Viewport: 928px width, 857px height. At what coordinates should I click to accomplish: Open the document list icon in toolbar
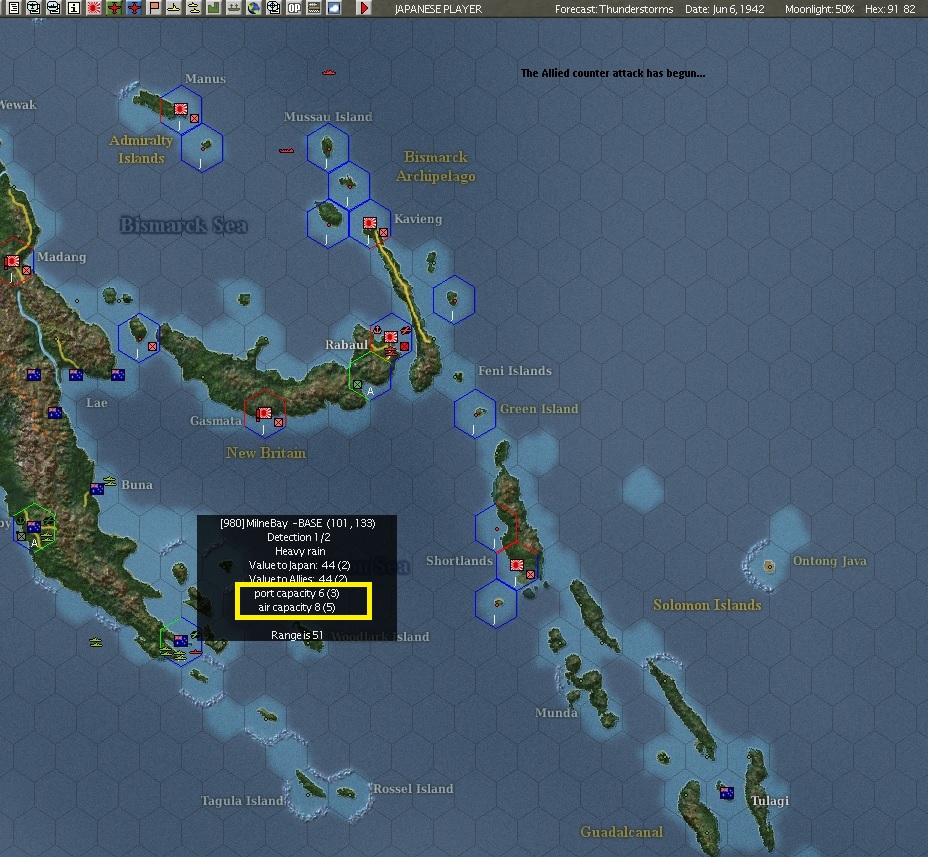(x=14, y=8)
